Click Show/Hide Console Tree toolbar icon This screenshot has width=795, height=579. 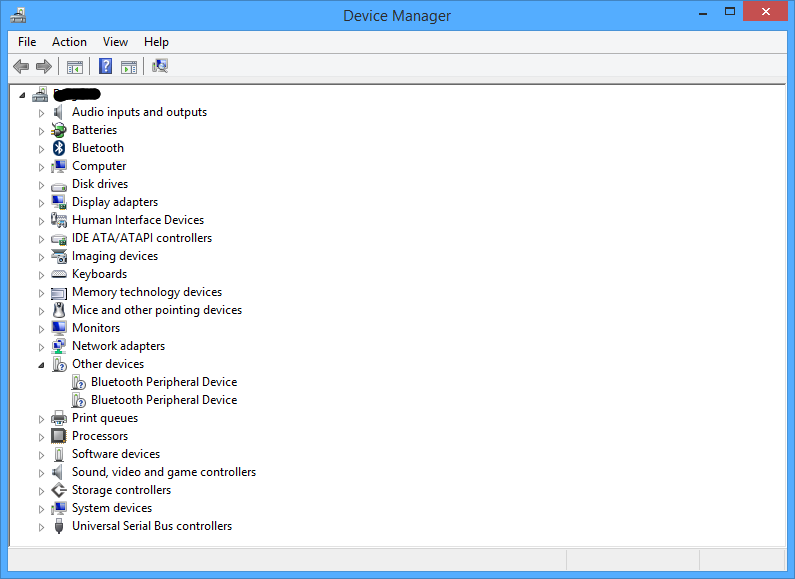coord(75,66)
